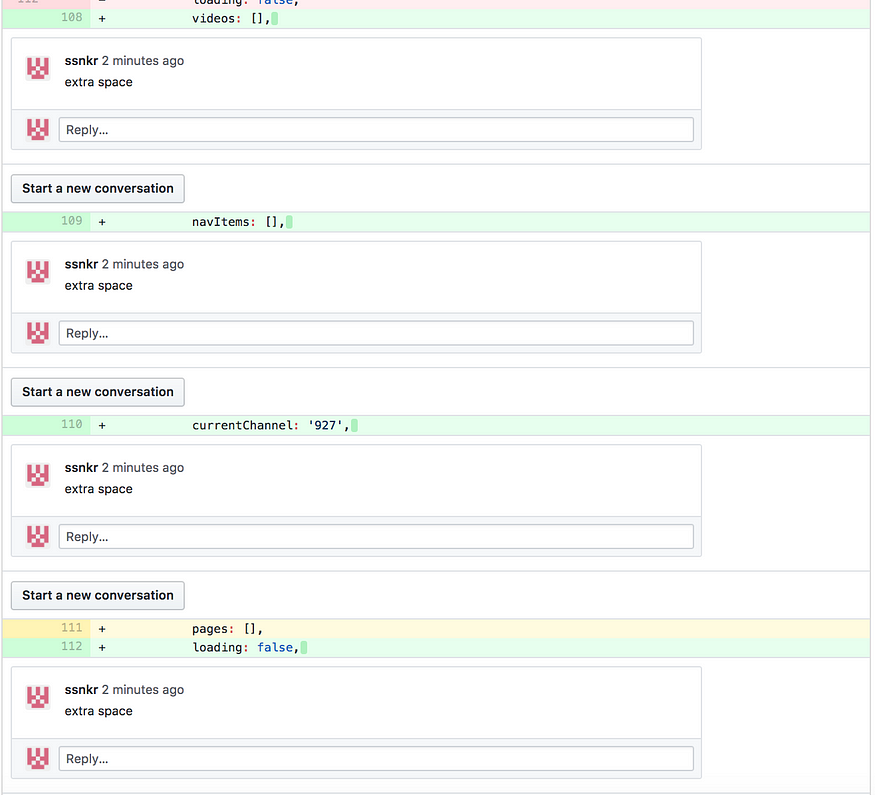Viewport: 875px width, 795px height.
Task: Start a new conversation above line 109
Action: pos(98,189)
